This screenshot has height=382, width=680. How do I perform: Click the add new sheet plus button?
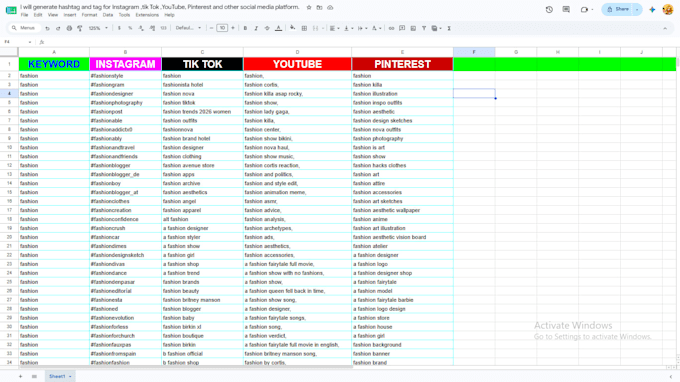(x=20, y=376)
